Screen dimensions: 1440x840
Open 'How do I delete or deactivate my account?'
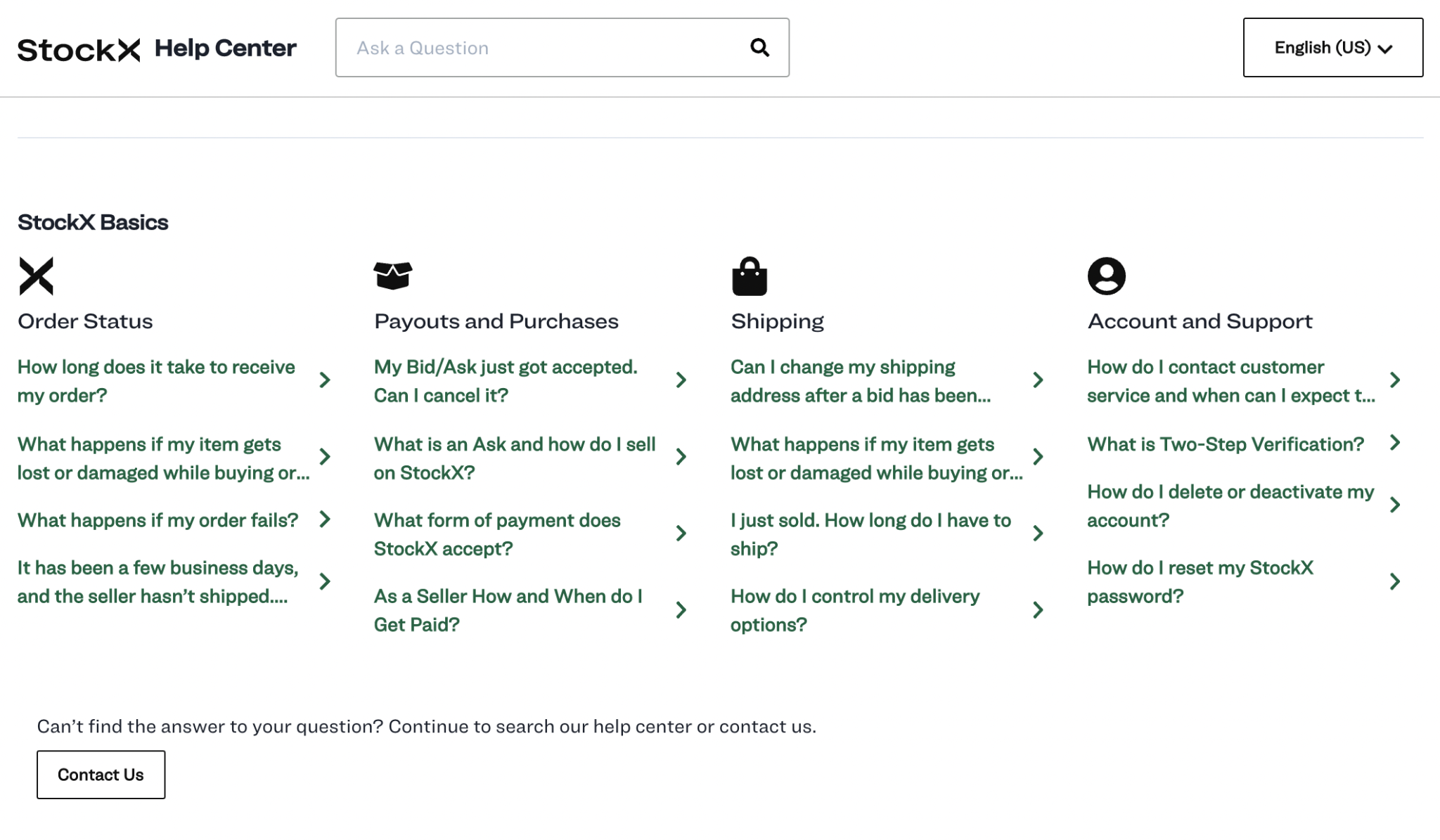pyautogui.click(x=1230, y=506)
